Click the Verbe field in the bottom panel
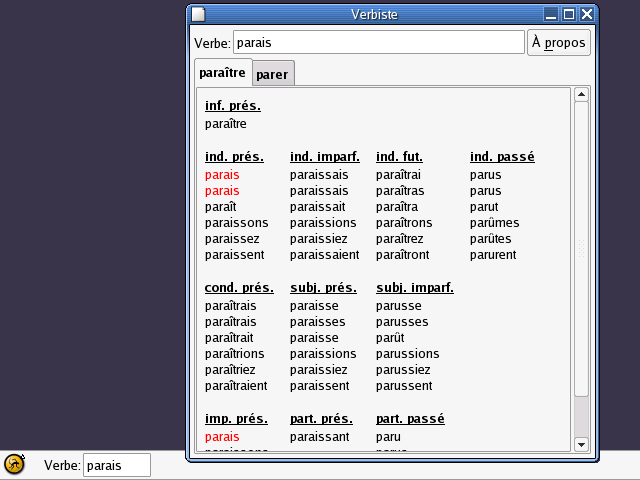Screen dimensions: 640x480 (117, 465)
